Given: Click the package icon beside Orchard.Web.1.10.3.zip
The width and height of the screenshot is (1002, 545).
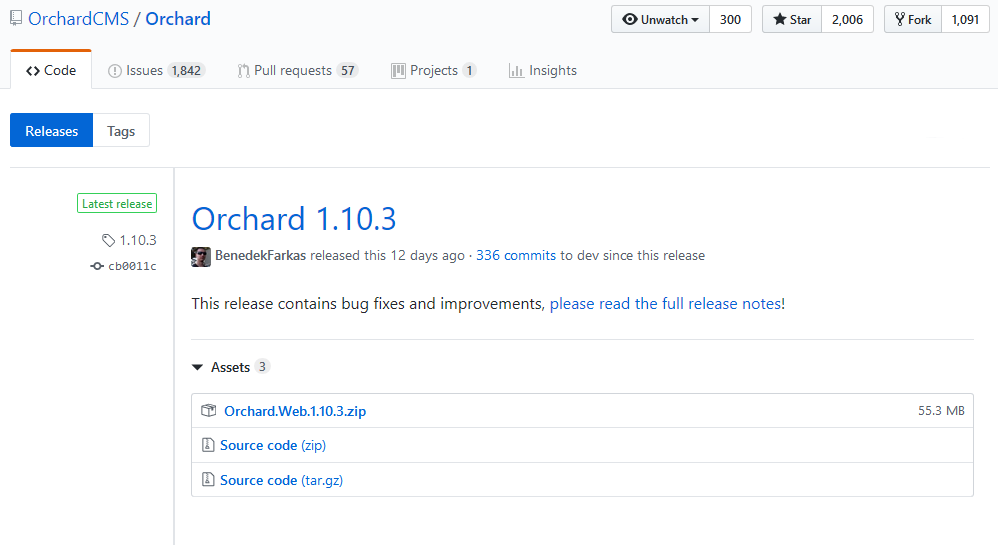Looking at the screenshot, I should [x=208, y=410].
